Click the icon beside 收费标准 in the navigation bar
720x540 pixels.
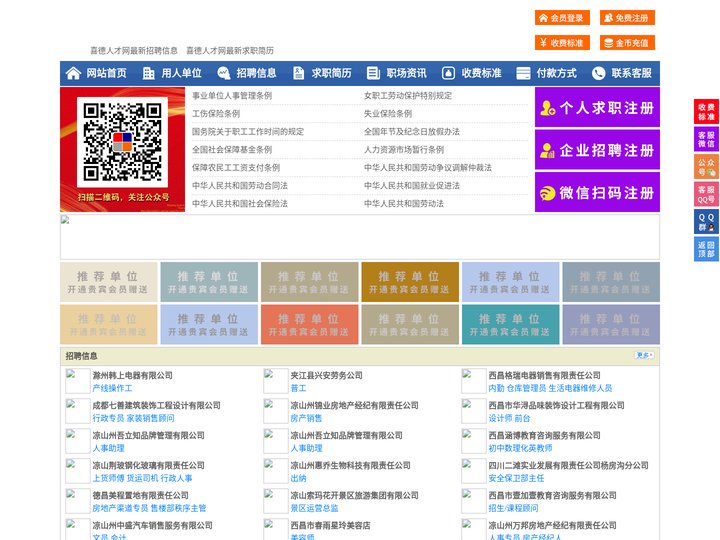pyautogui.click(x=448, y=73)
